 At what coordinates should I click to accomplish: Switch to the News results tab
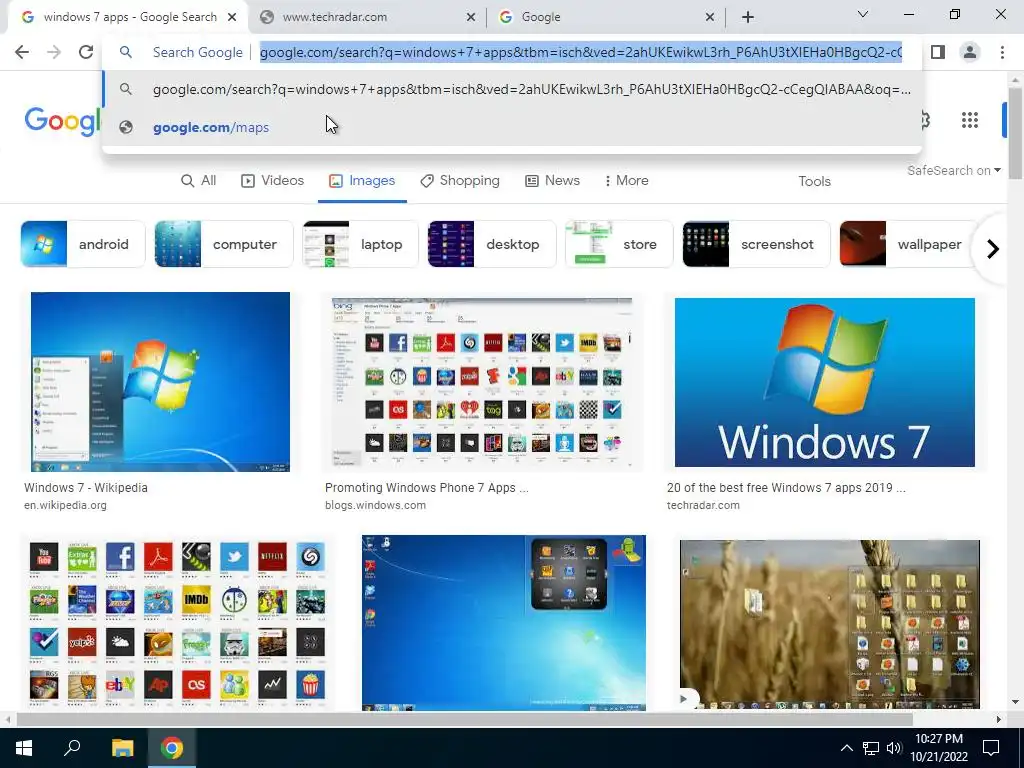point(552,181)
